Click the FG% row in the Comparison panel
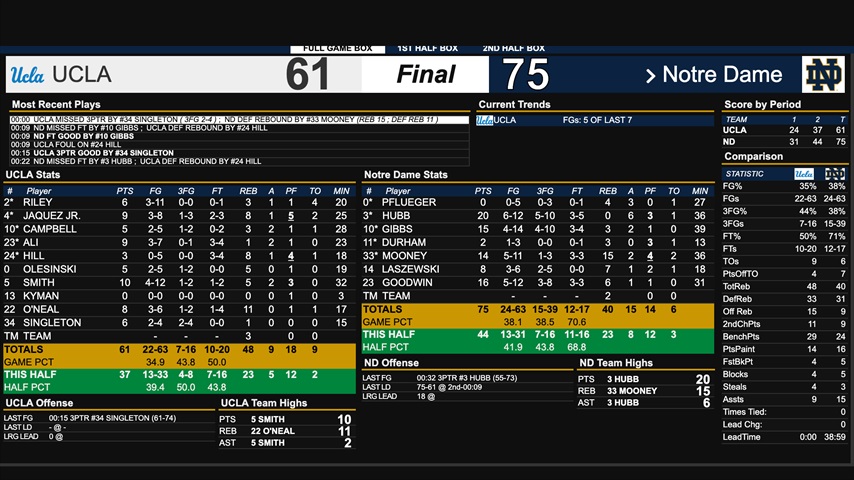 coord(785,186)
